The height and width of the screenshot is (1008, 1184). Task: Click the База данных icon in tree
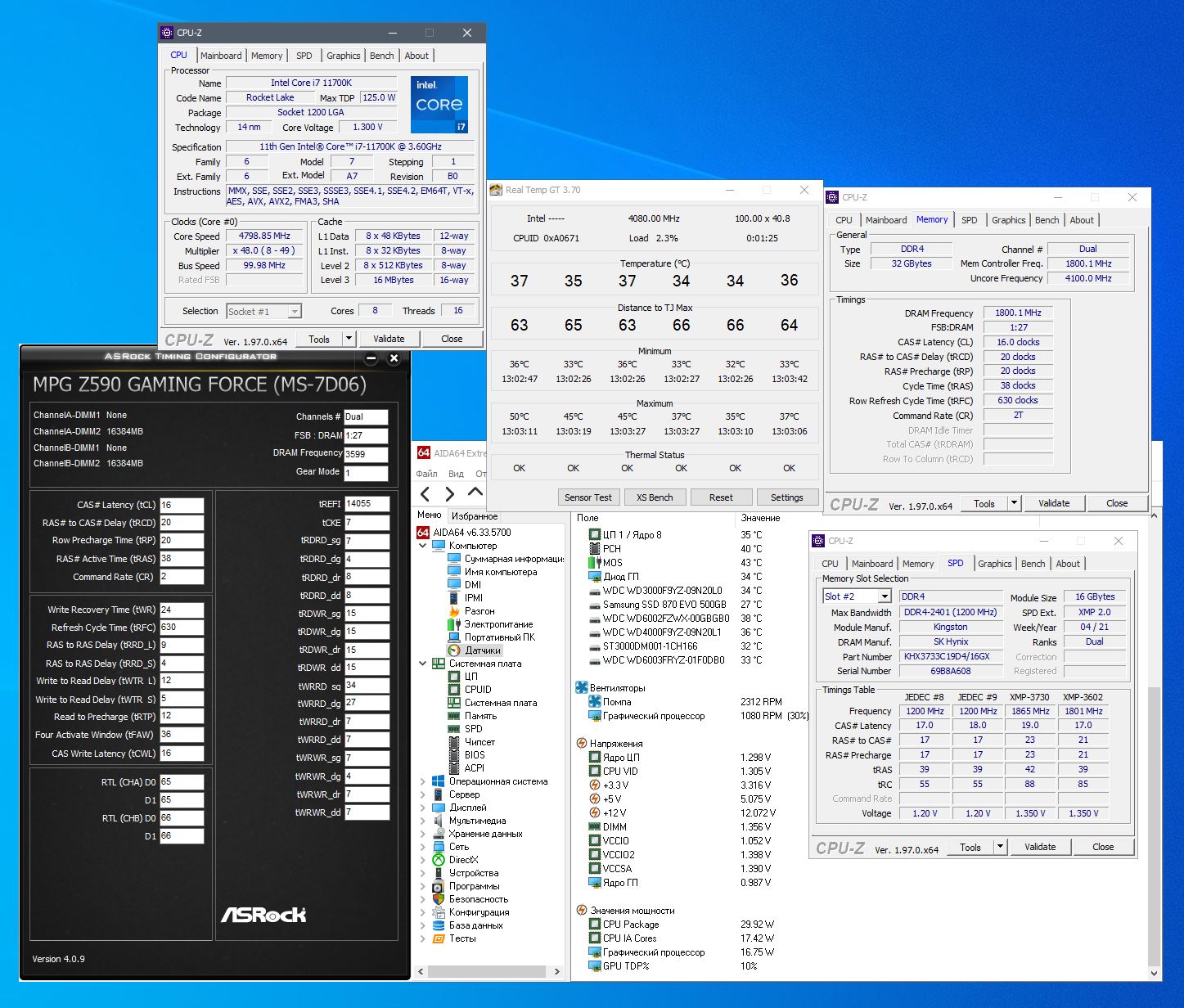tap(438, 925)
